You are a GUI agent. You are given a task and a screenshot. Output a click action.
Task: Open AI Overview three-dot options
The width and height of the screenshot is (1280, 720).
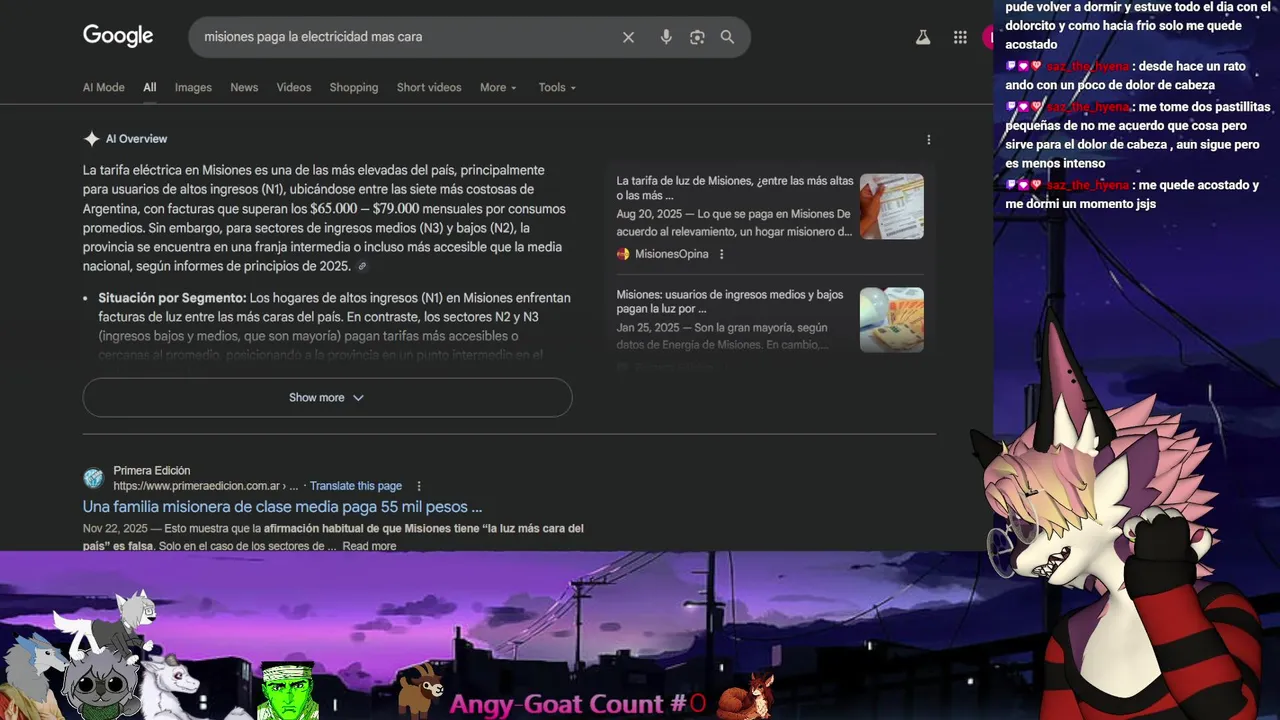tap(928, 140)
